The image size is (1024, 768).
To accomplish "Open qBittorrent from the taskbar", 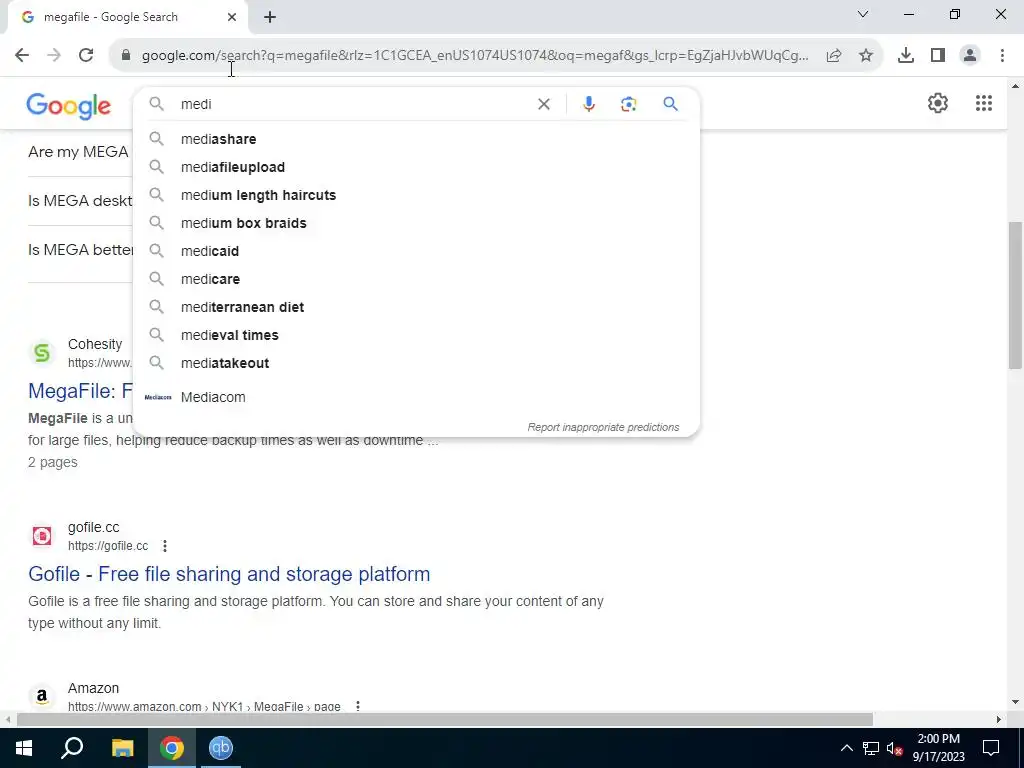I will pyautogui.click(x=221, y=748).
